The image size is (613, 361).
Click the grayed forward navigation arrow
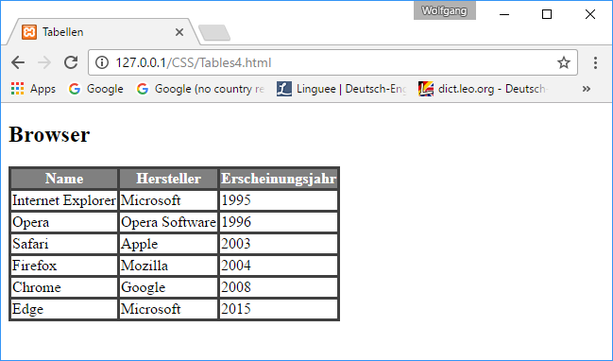(45, 63)
